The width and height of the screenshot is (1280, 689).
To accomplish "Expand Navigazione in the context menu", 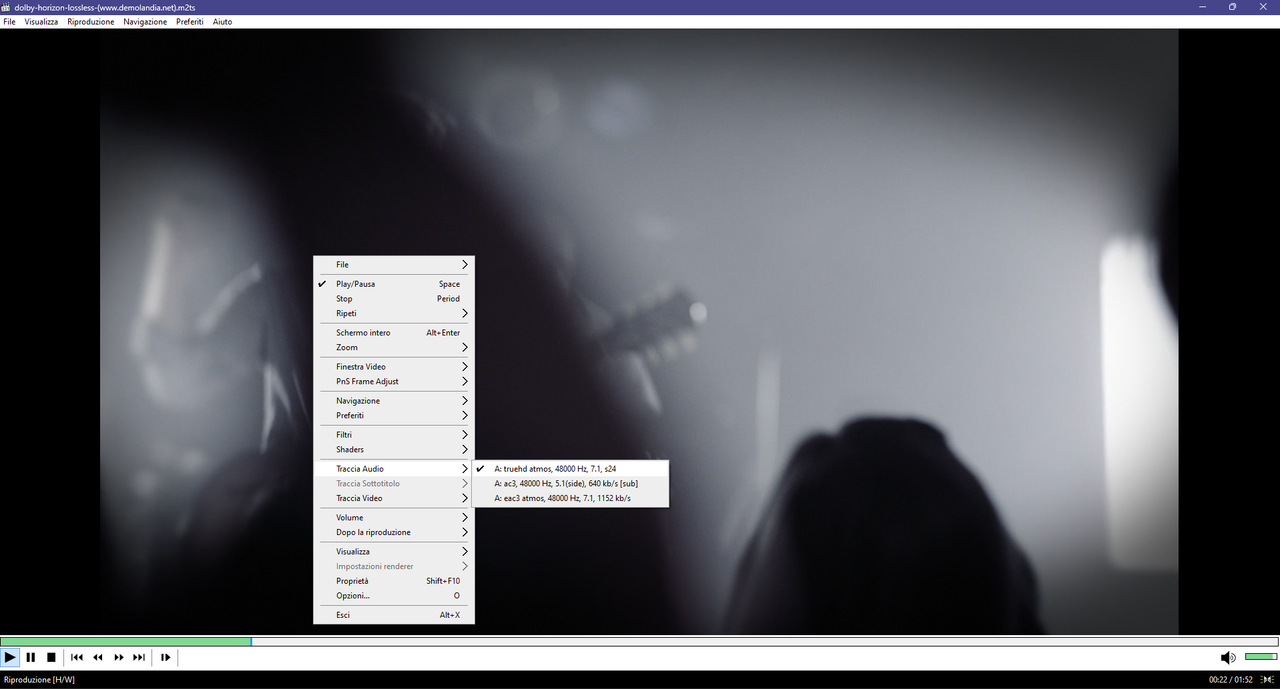I will click(x=394, y=401).
